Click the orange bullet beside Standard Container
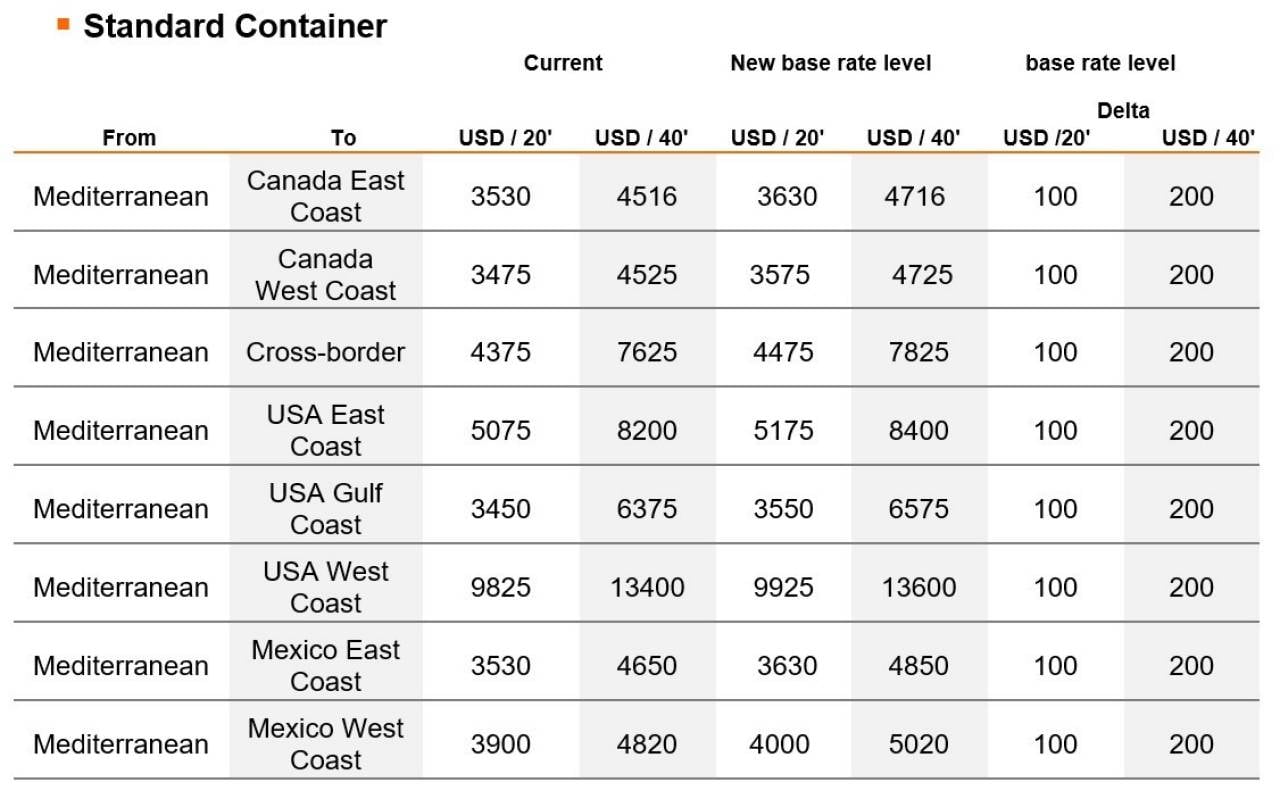1280x799 pixels. (x=64, y=24)
